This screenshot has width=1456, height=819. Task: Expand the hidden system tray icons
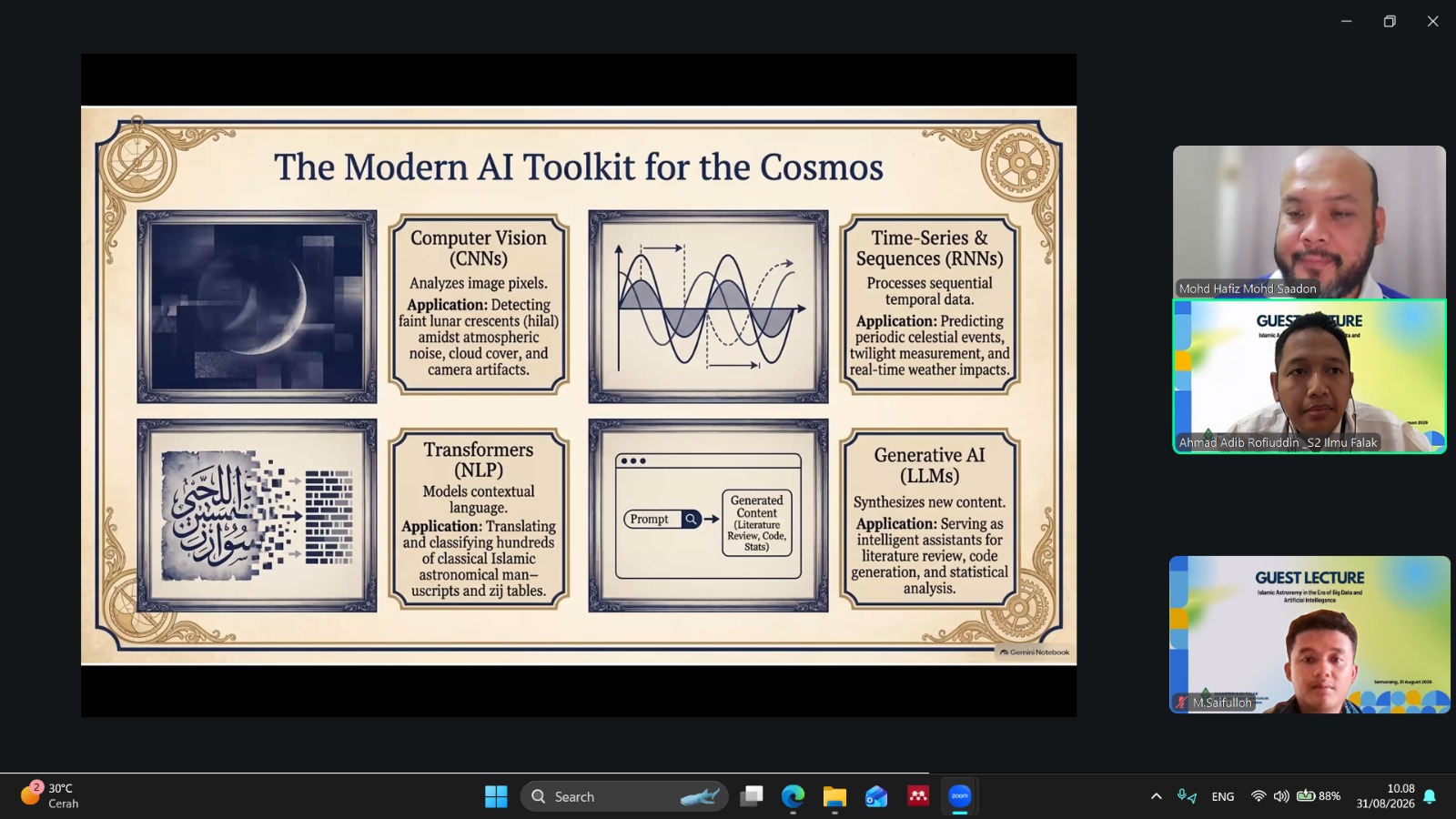[1157, 796]
